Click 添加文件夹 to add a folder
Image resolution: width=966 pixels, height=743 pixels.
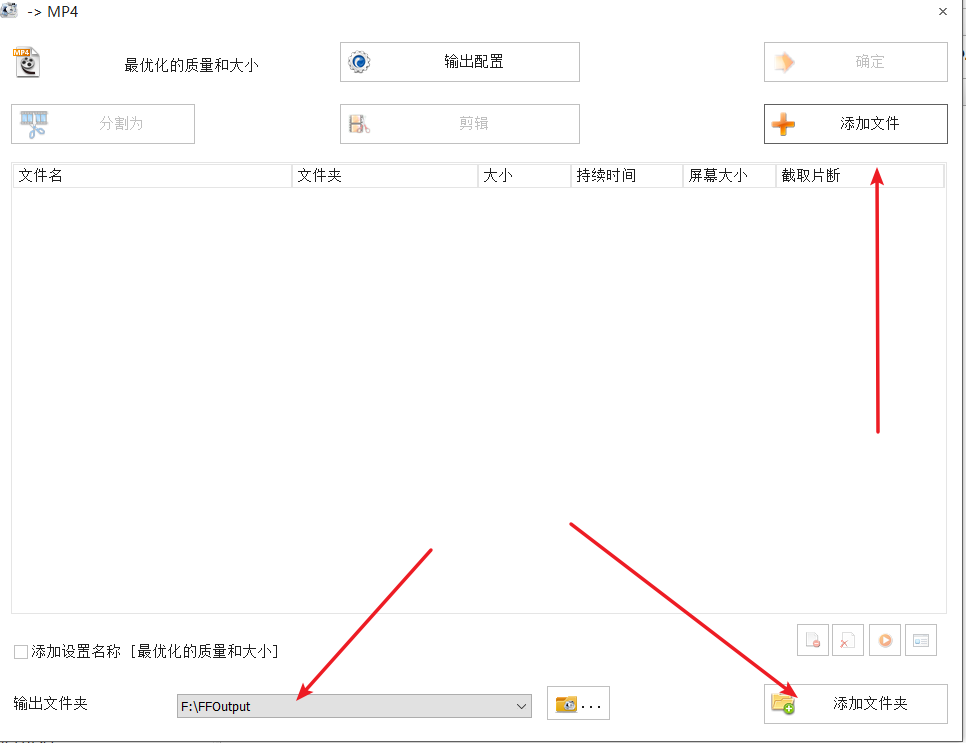click(855, 704)
